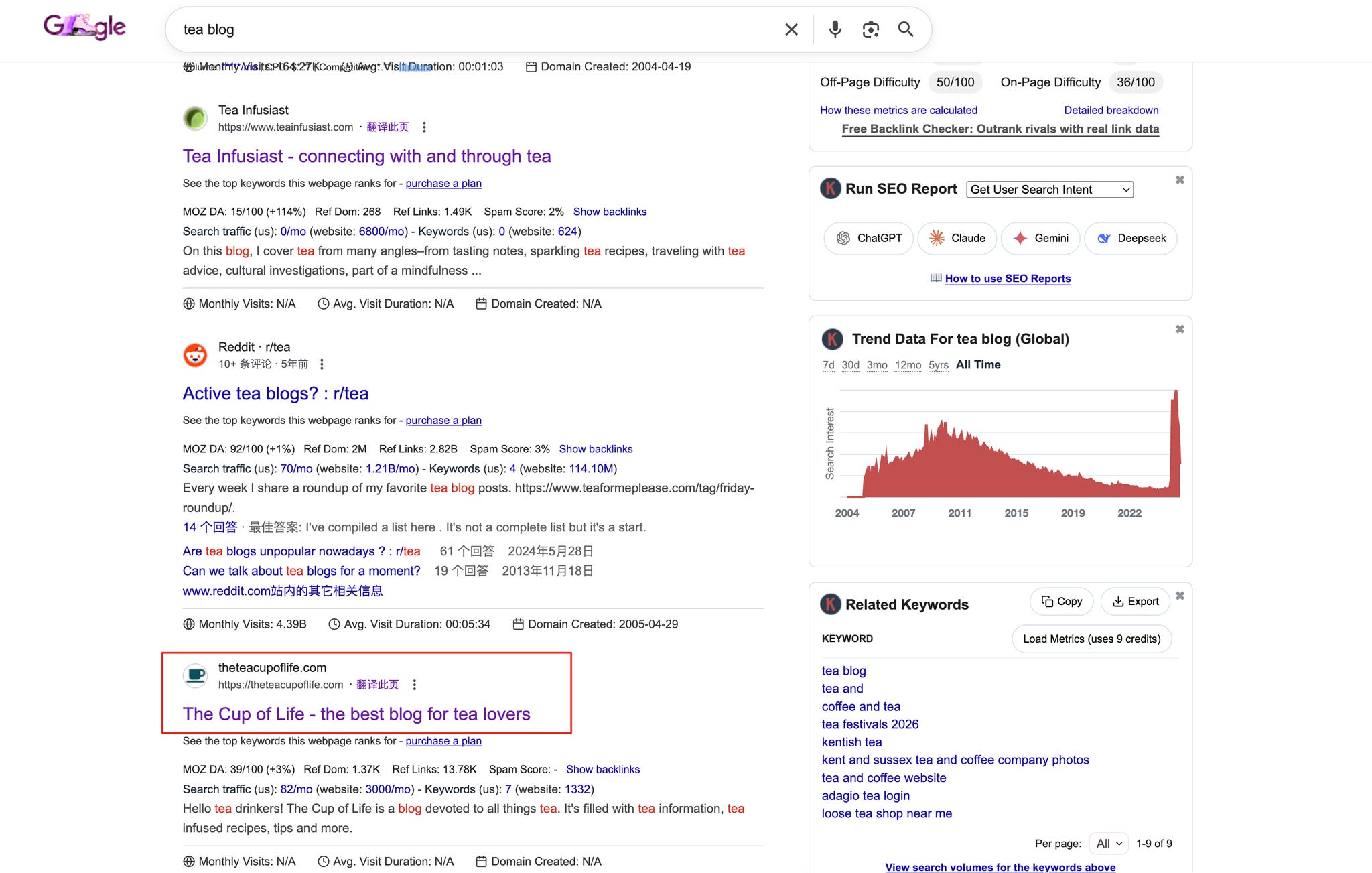The image size is (1372, 873).
Task: Open the 'Active tea blogs? : r/tea' result
Action: pyautogui.click(x=275, y=393)
